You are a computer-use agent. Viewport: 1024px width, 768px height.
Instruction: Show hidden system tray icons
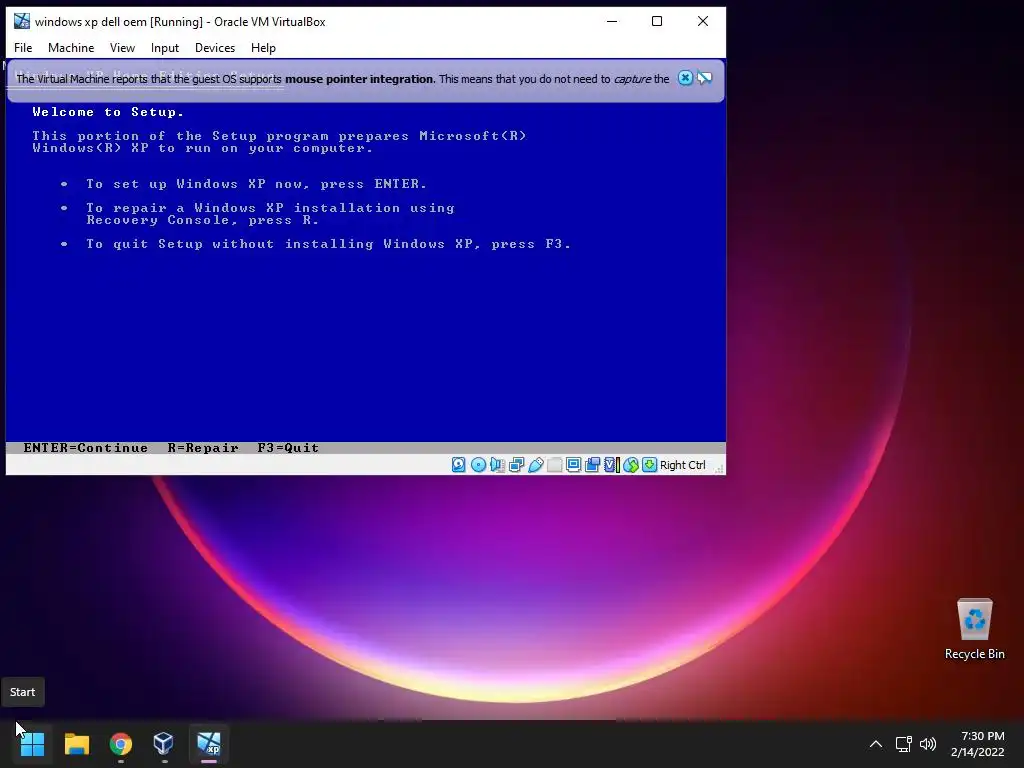(x=876, y=744)
